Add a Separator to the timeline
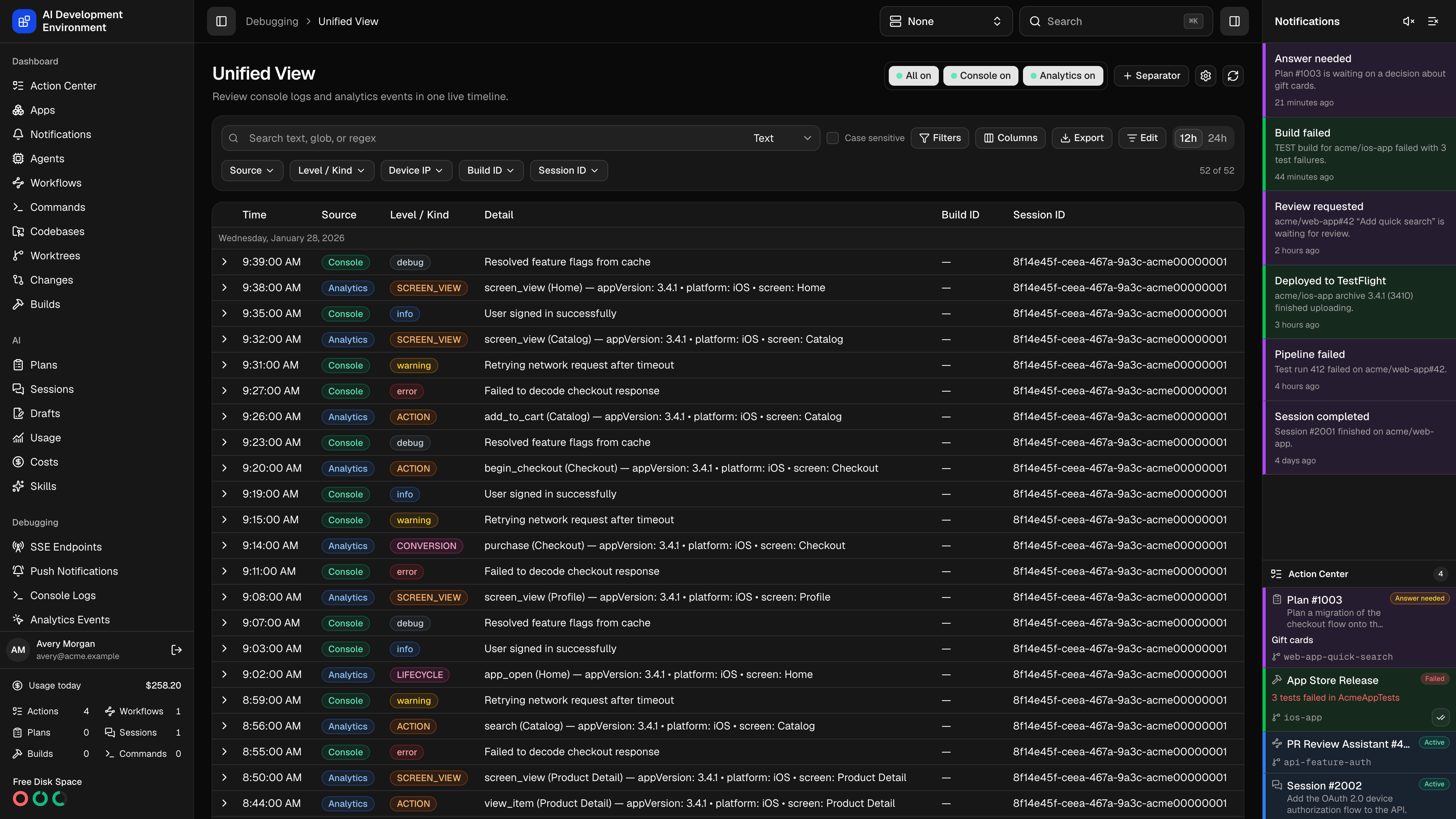 coord(1152,76)
